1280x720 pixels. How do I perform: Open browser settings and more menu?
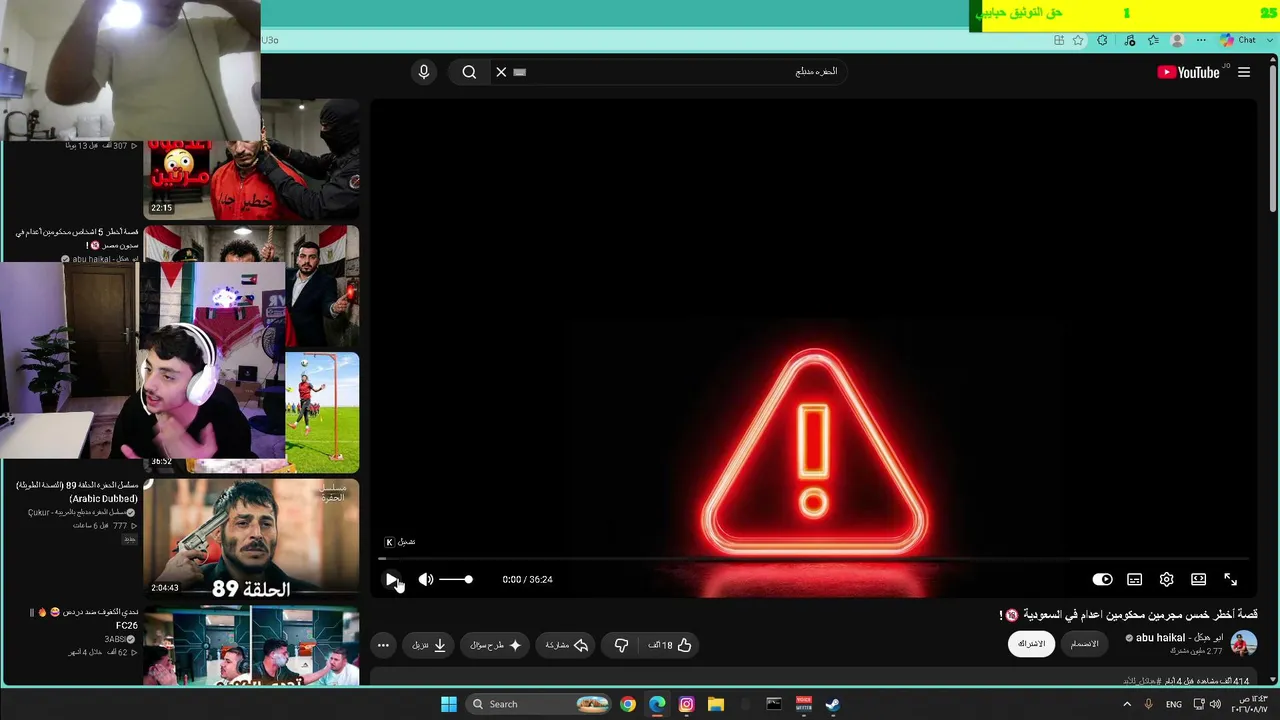[1200, 40]
